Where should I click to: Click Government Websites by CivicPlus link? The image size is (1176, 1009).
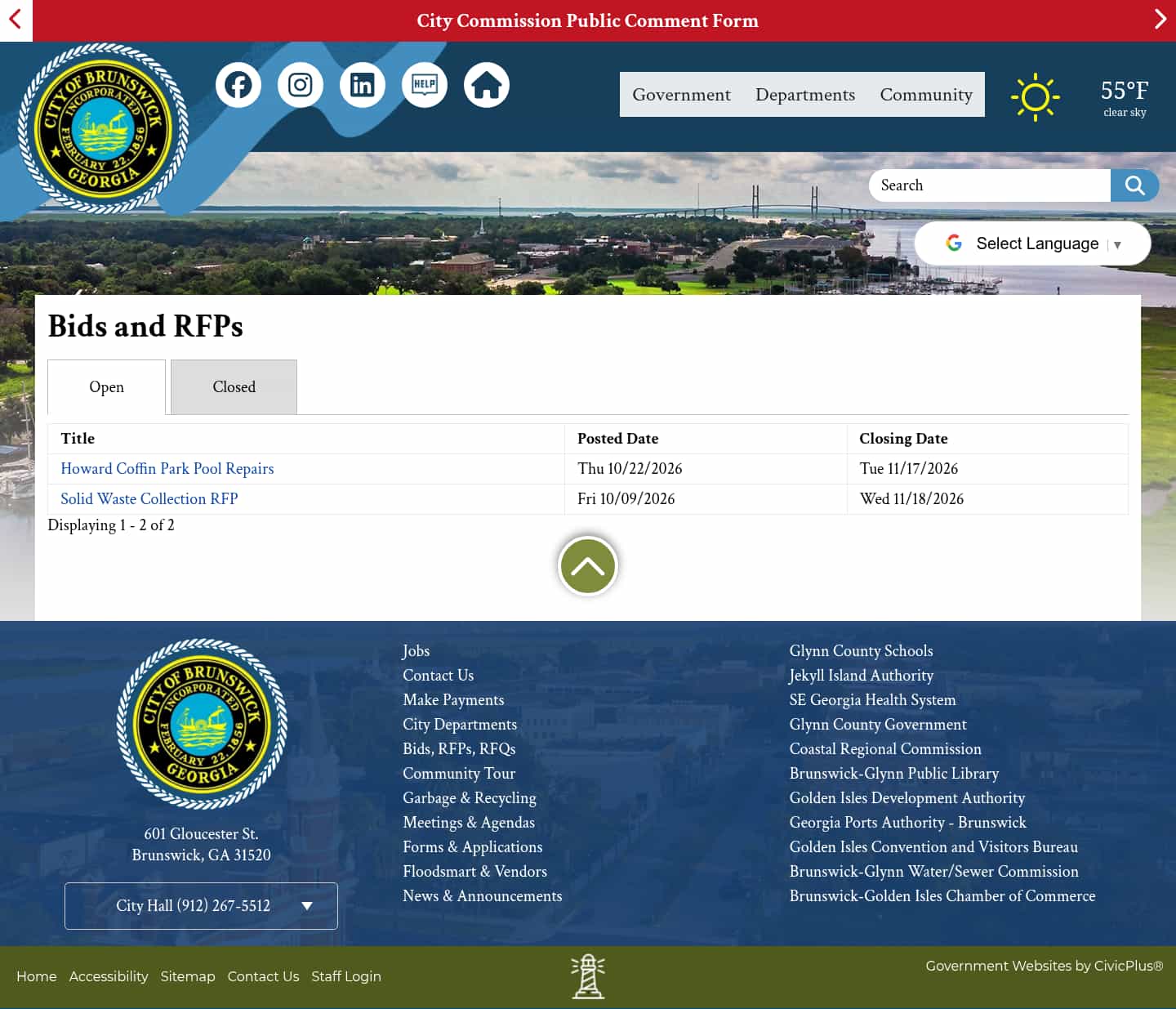click(x=1045, y=966)
